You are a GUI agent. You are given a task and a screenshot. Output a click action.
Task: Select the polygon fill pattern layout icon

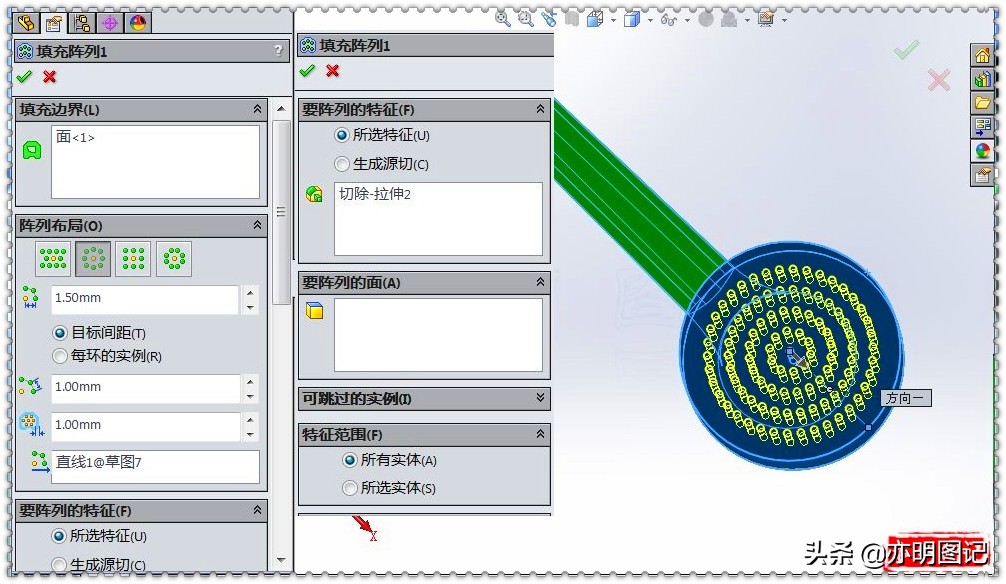coord(174,258)
